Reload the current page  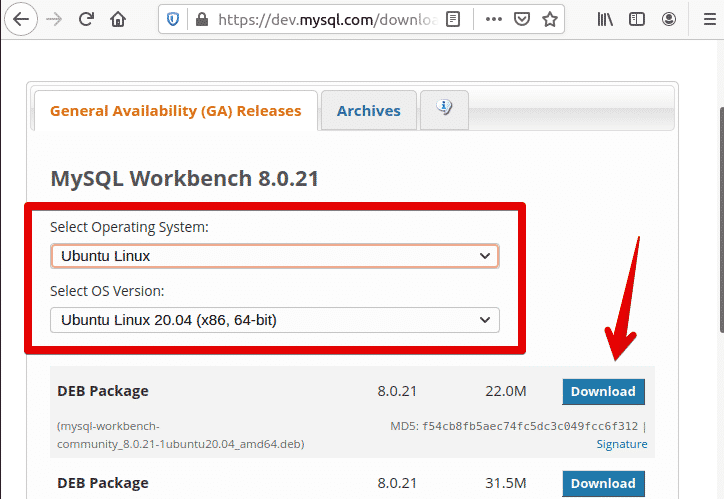86,19
